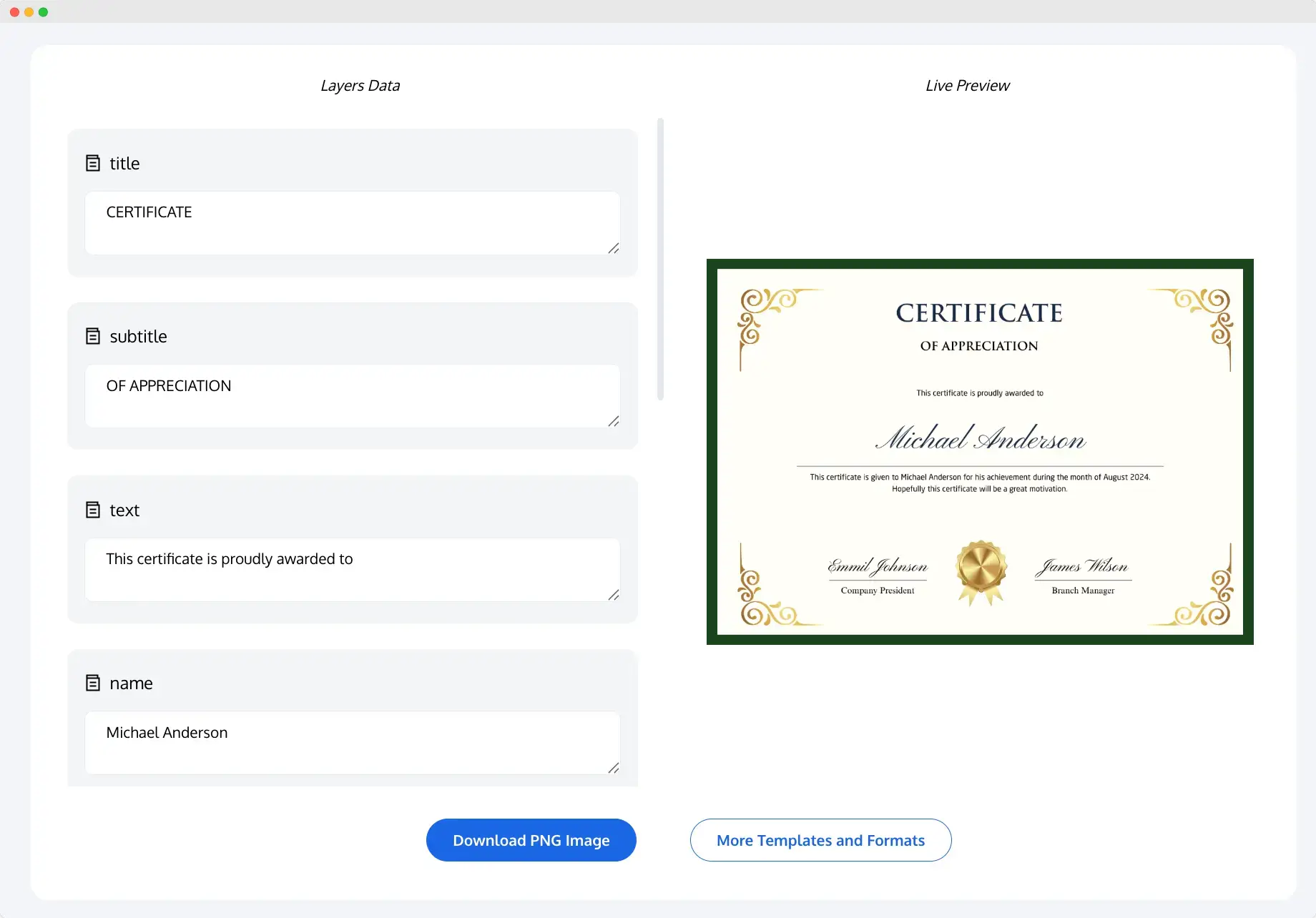Click the yellow minimize traffic light button
The height and width of the screenshot is (918, 1316).
(x=29, y=11)
